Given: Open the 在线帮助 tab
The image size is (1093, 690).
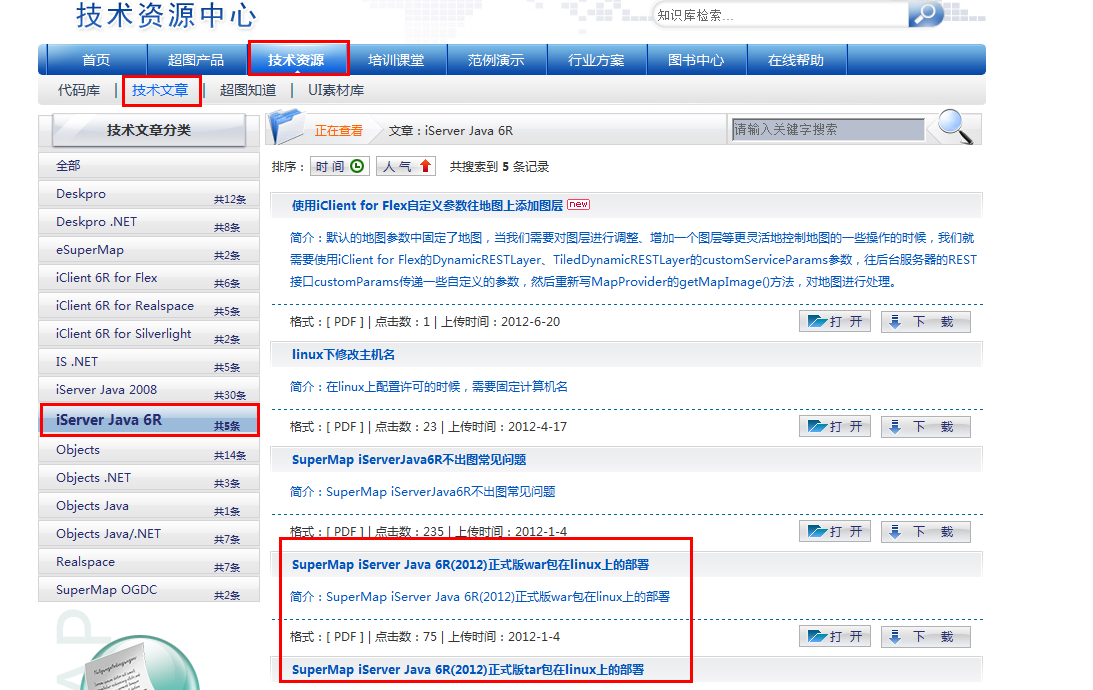Looking at the screenshot, I should click(796, 60).
